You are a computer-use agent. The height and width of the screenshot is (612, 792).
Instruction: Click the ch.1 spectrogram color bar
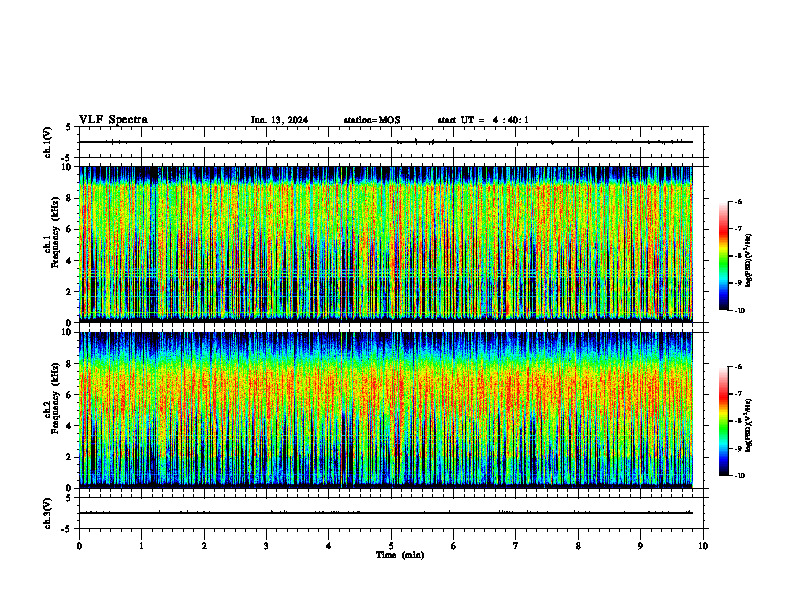coord(724,256)
